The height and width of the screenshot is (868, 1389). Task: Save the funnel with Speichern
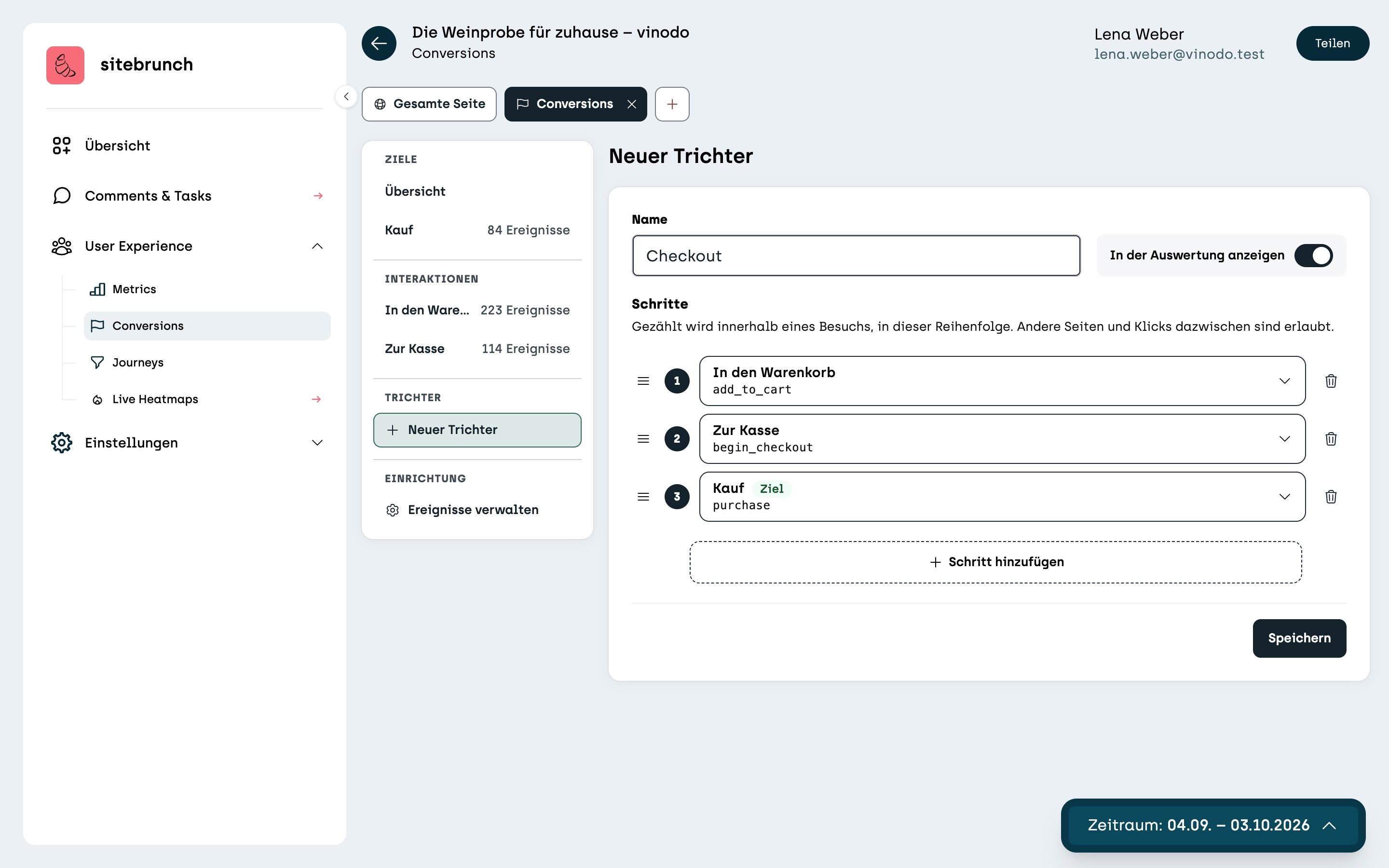click(x=1299, y=638)
